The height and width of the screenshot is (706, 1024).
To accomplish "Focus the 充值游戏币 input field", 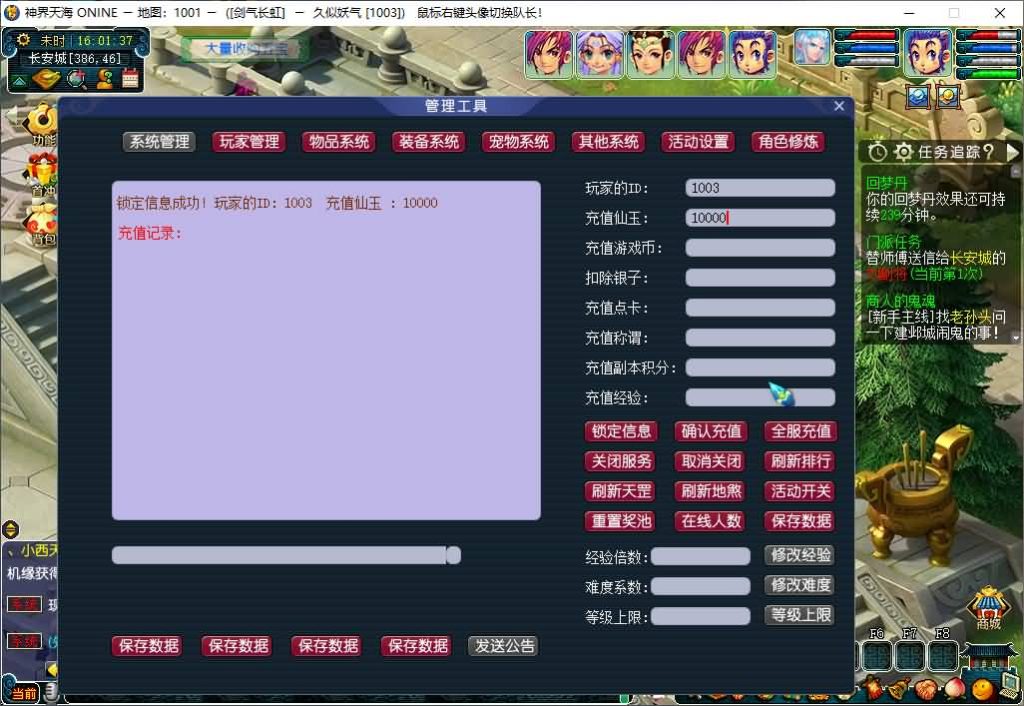I will coord(760,248).
